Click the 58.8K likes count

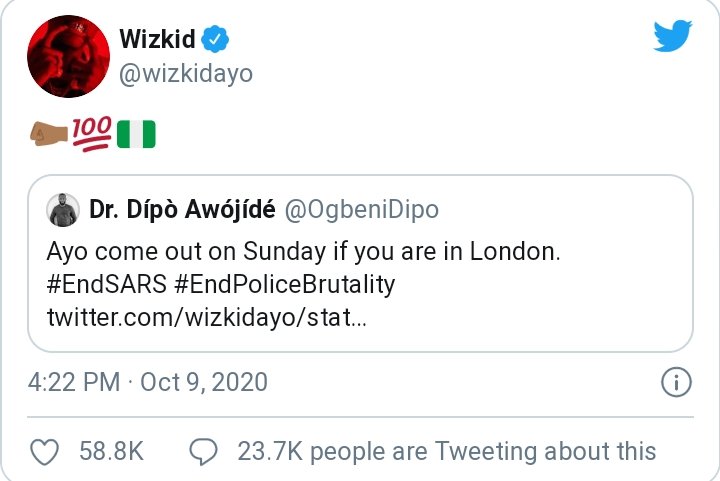click(x=111, y=452)
